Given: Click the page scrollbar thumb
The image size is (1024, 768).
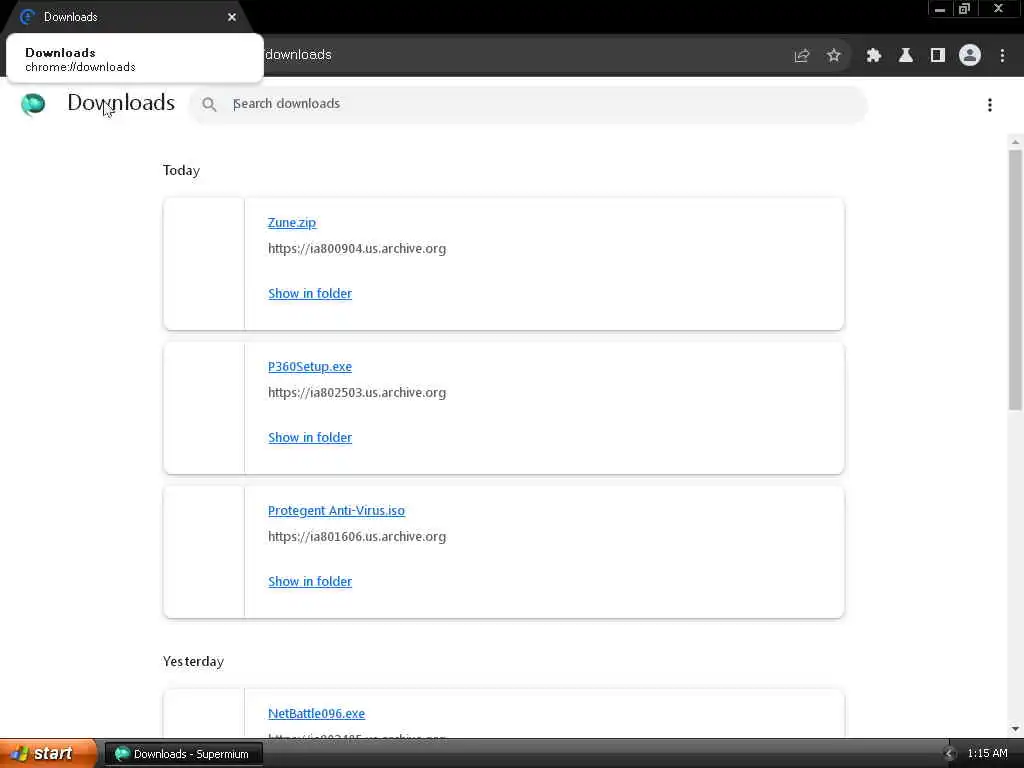Looking at the screenshot, I should click(x=1015, y=280).
